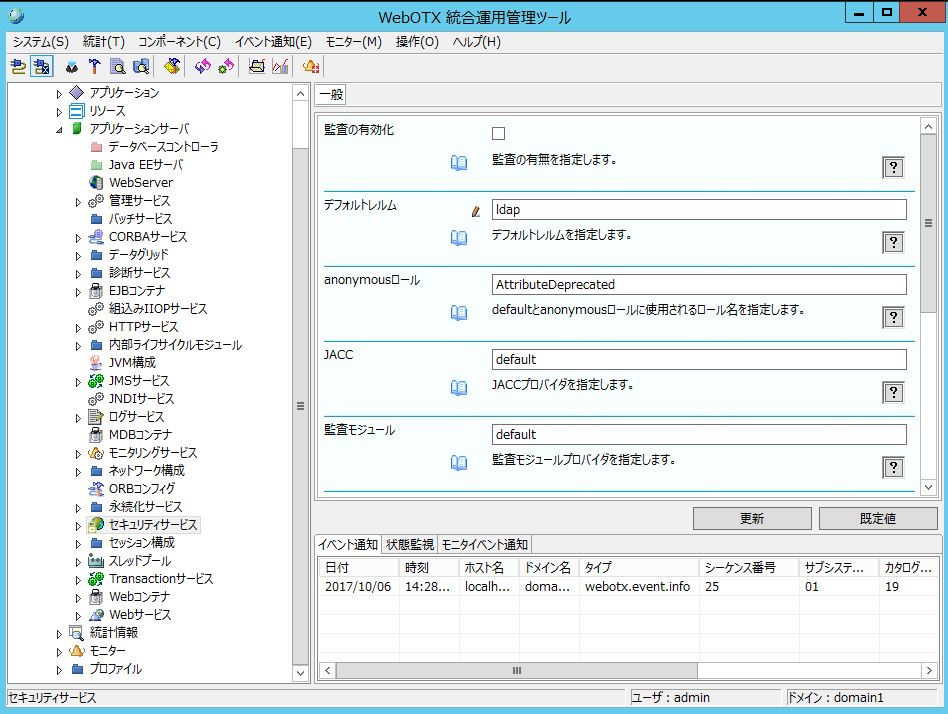Viewport: 948px width, 714px height.
Task: Expand the 統計情報 tree node
Action: 59,633
